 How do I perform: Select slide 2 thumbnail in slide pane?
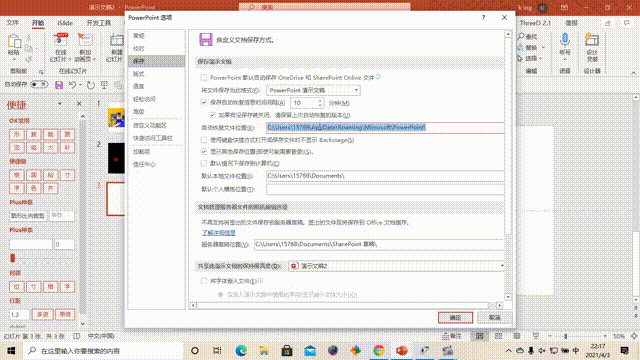[x=116, y=158]
